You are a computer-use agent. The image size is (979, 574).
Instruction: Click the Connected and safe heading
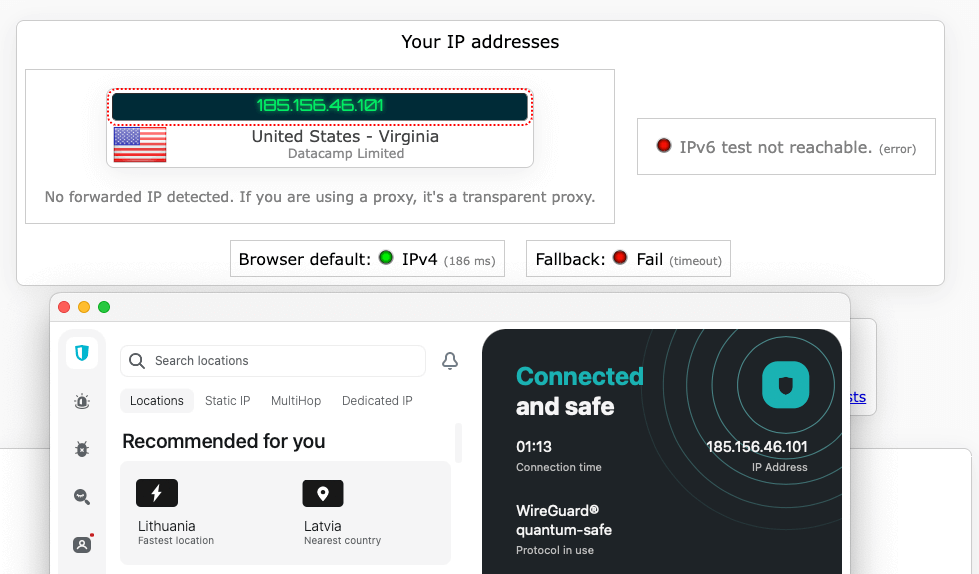579,391
